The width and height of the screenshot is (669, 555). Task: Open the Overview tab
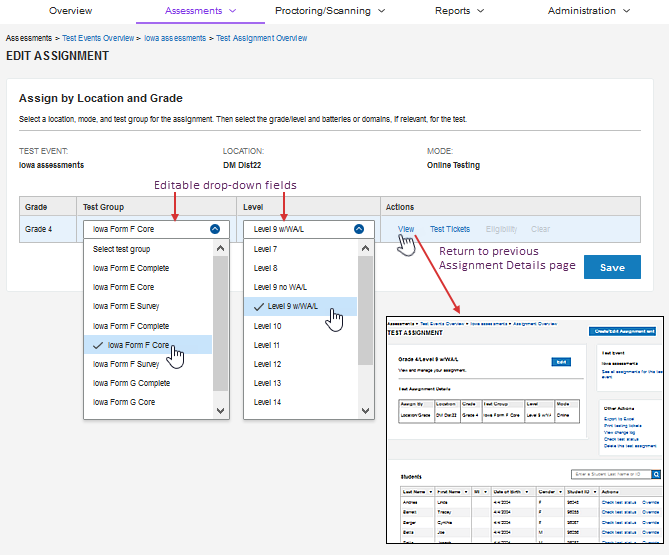click(70, 11)
